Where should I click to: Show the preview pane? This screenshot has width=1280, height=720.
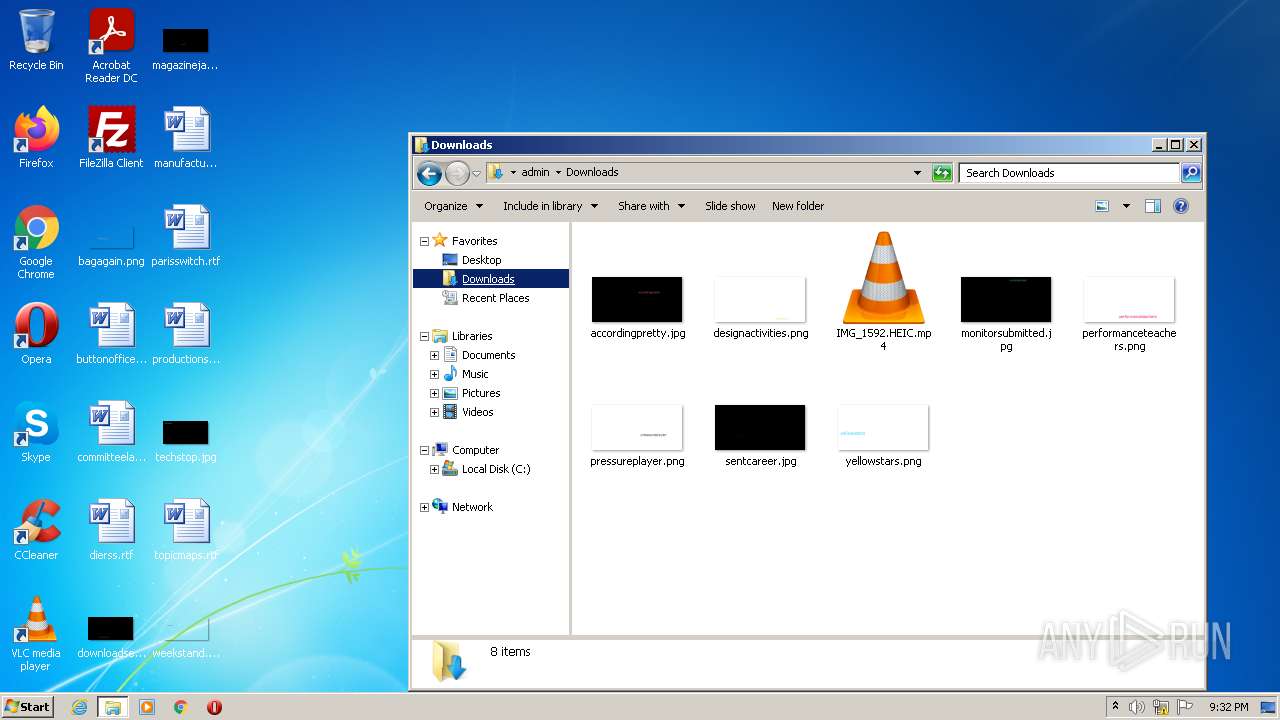click(x=1153, y=206)
